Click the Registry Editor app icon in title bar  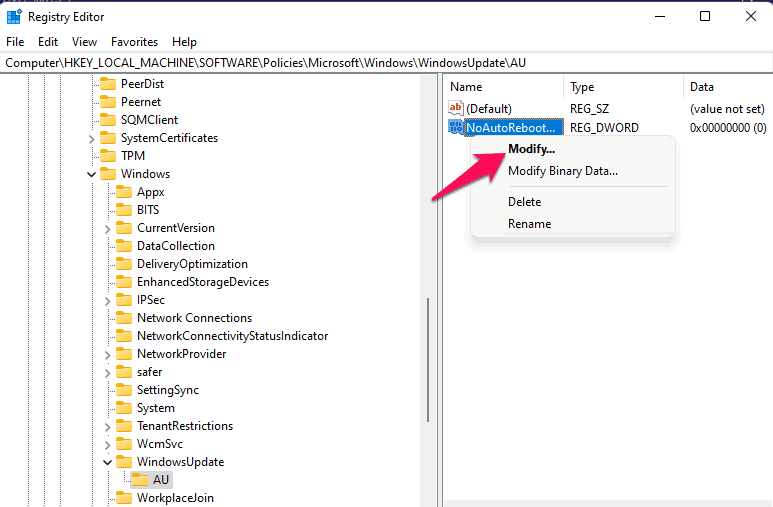coord(14,17)
